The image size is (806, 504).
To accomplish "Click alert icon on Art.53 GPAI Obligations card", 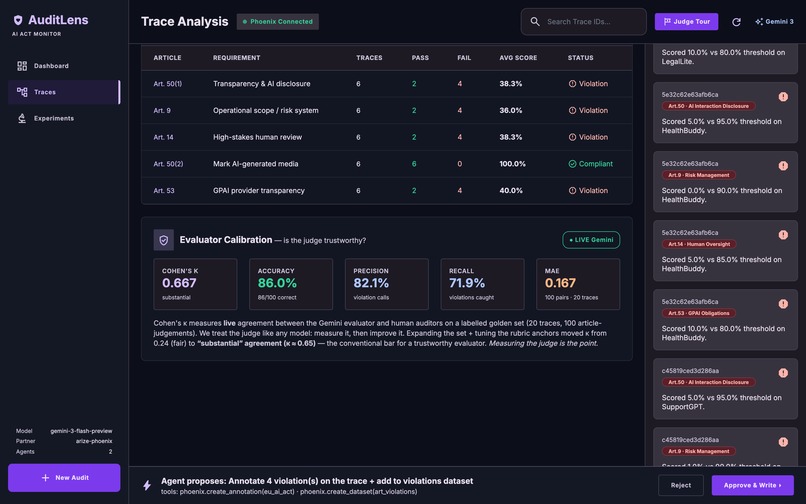I will pos(783,304).
